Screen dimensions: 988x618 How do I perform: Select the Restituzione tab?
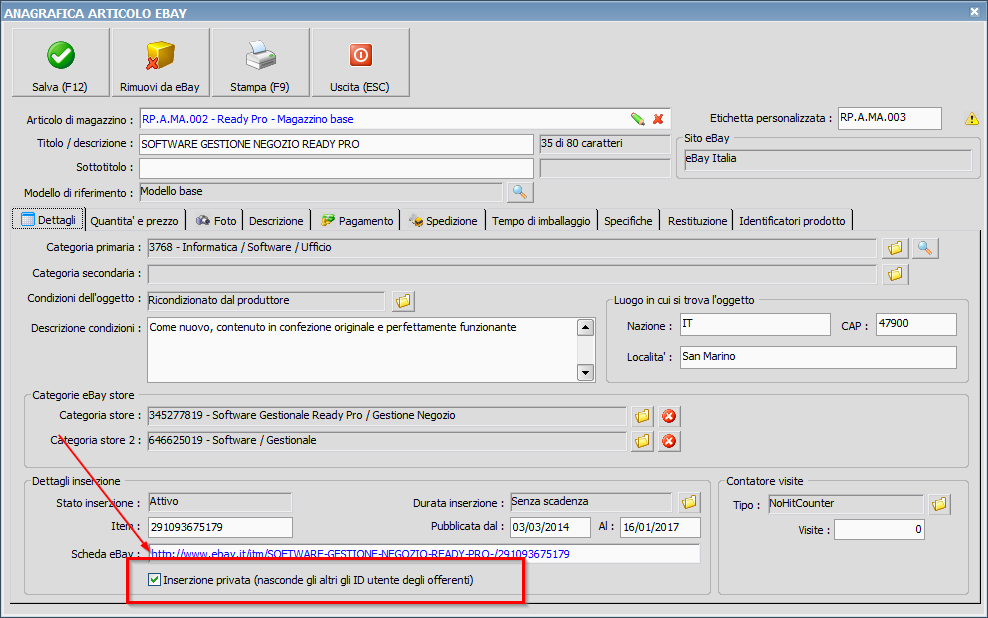coord(697,221)
